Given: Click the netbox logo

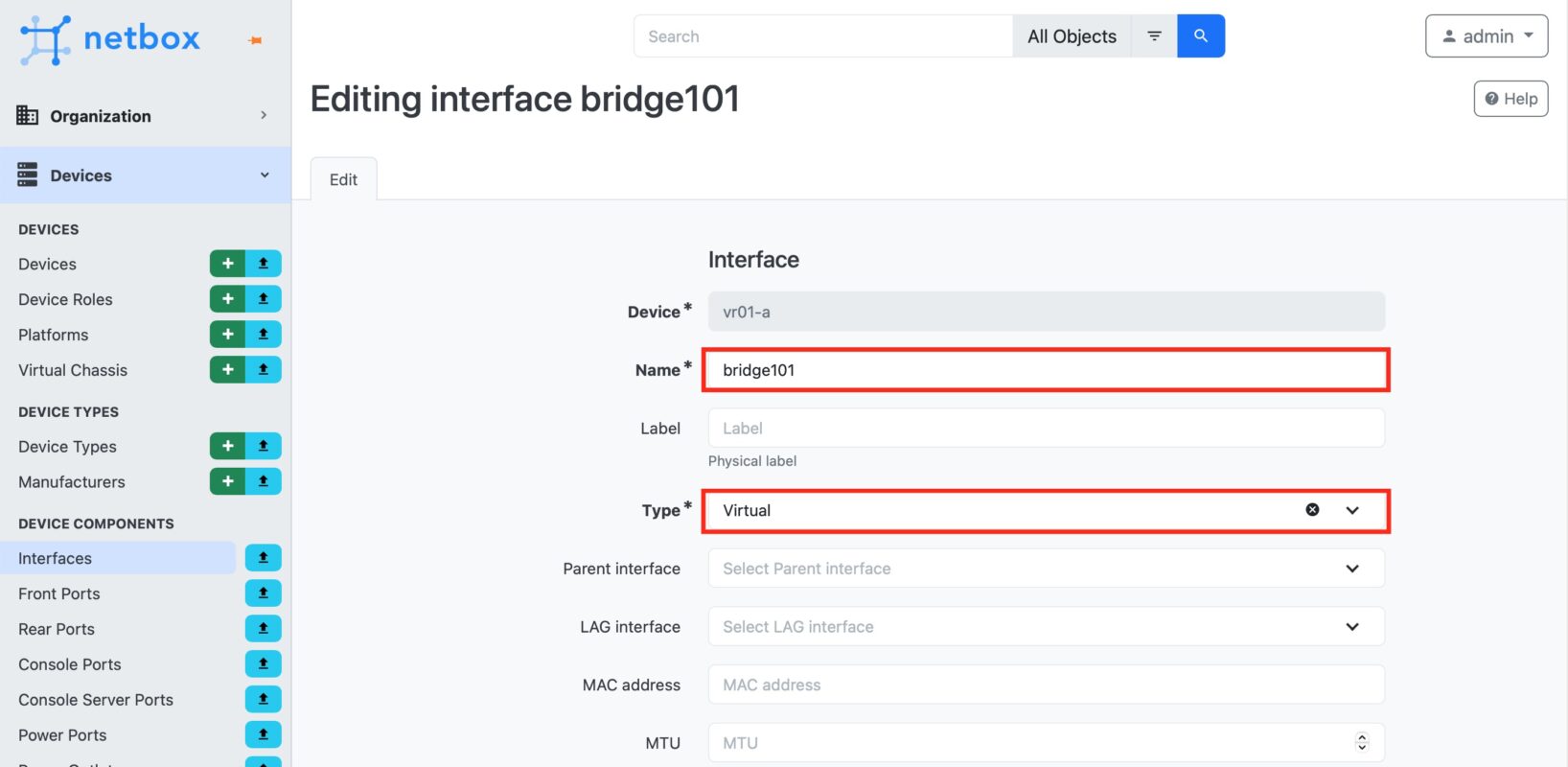Looking at the screenshot, I should click(x=110, y=39).
